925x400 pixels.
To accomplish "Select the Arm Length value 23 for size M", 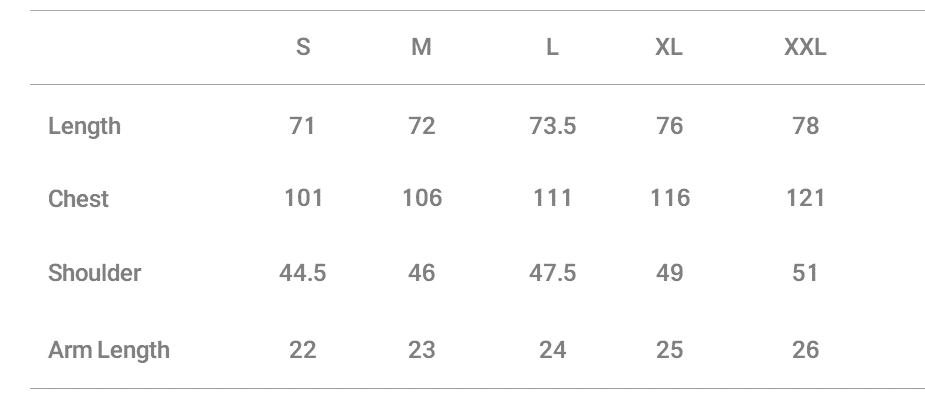I will click(422, 350).
